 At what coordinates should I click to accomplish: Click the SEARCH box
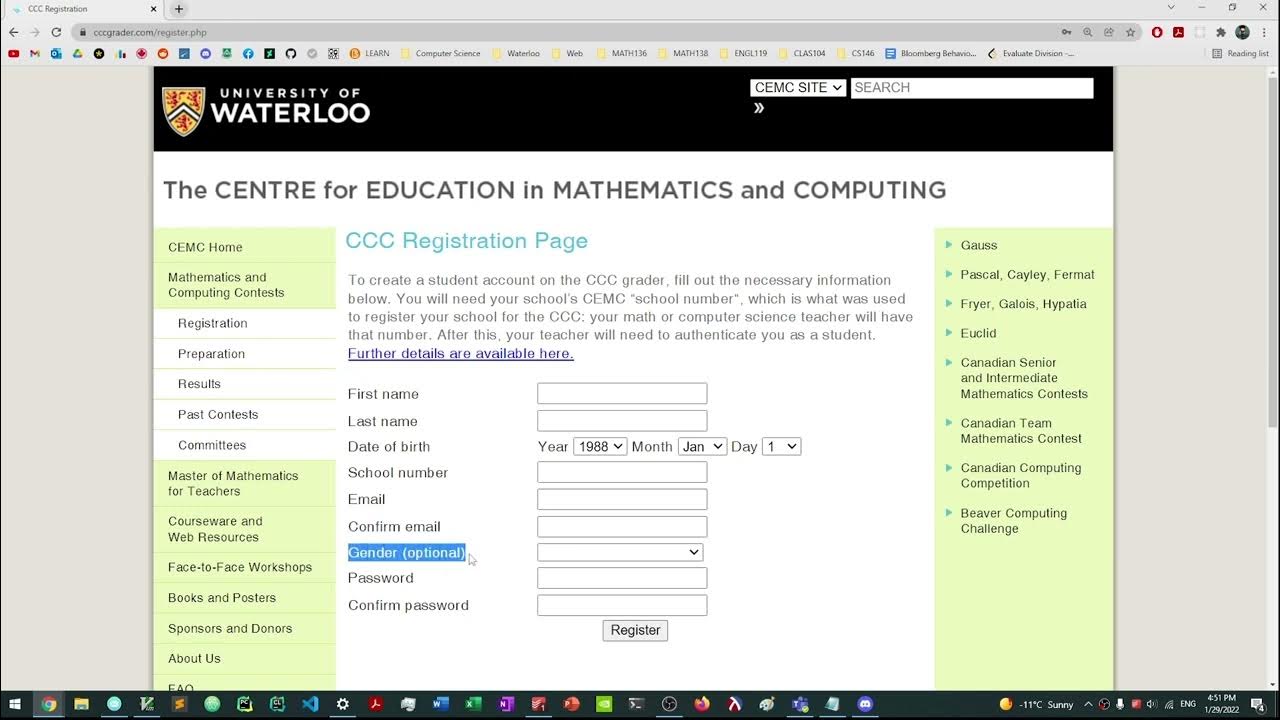coord(972,88)
